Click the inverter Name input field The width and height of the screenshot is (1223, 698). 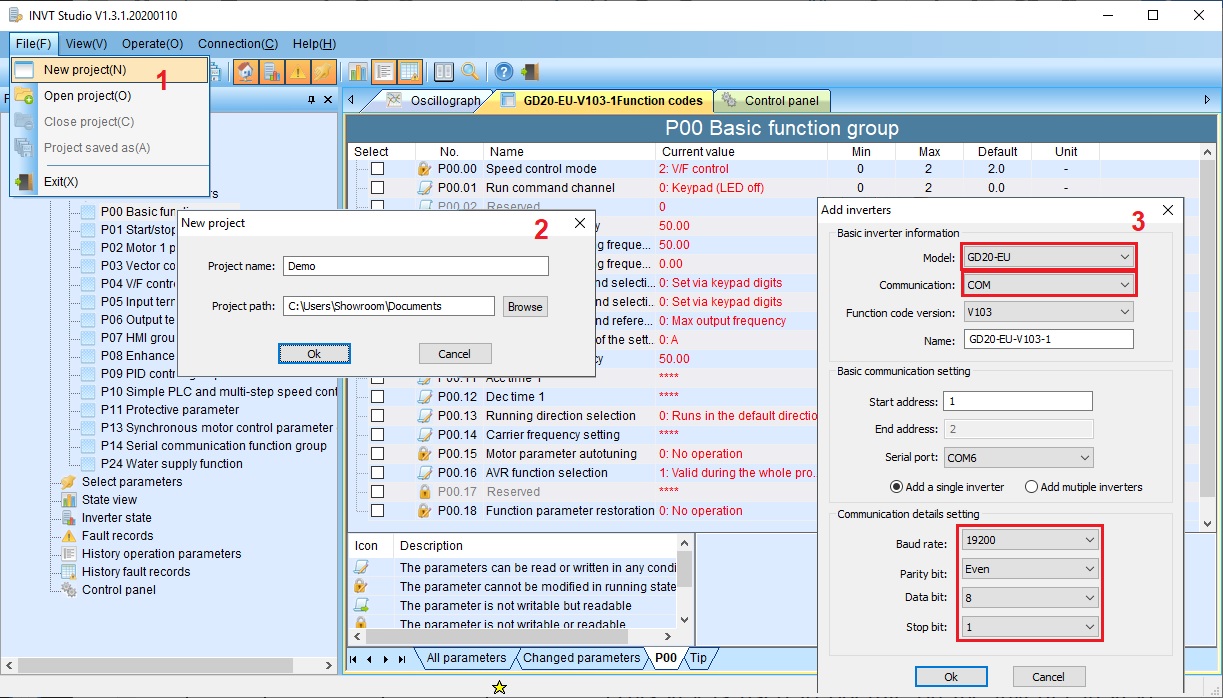pyautogui.click(x=1048, y=340)
